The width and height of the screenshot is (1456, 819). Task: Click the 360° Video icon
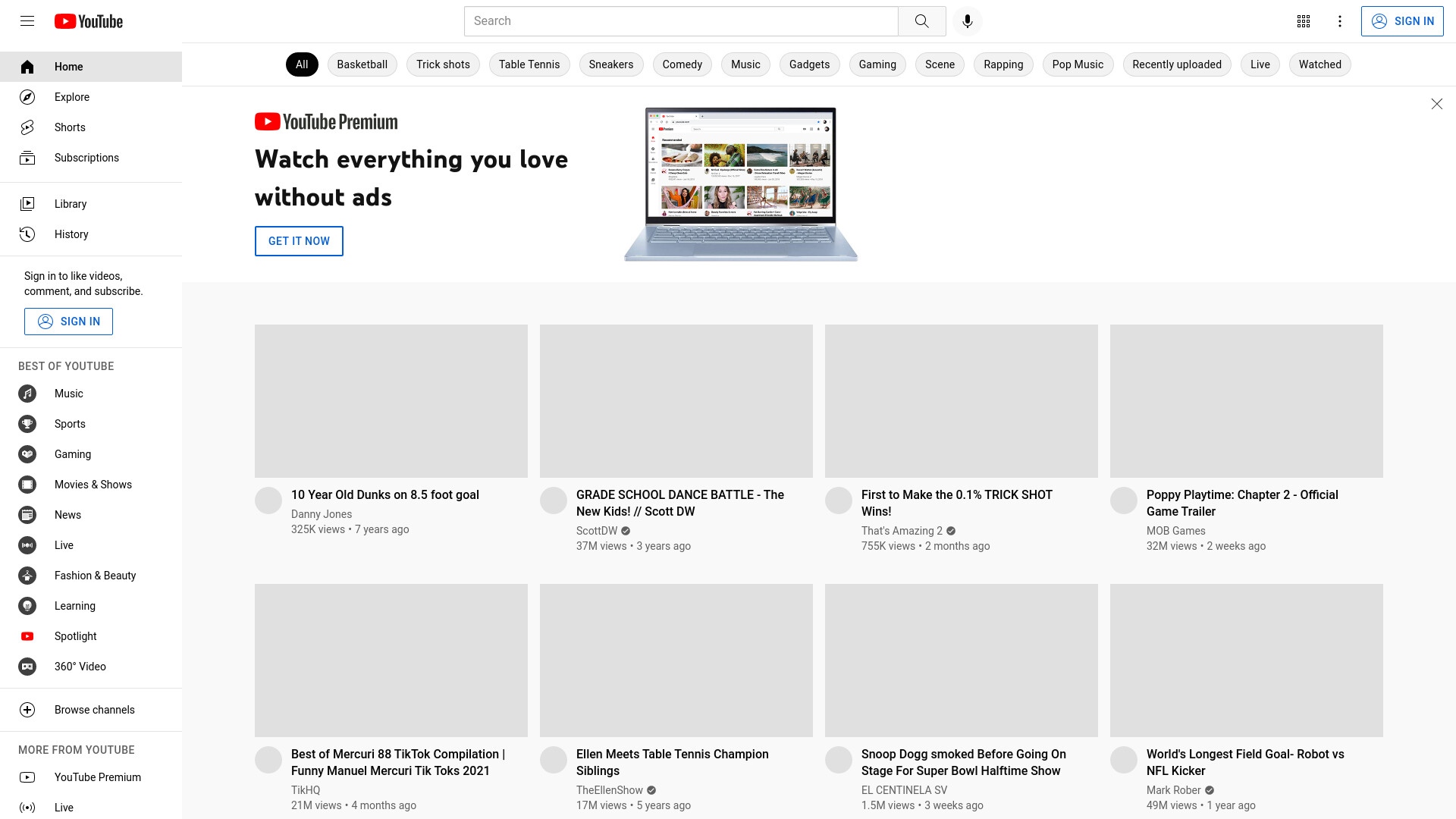[27, 667]
